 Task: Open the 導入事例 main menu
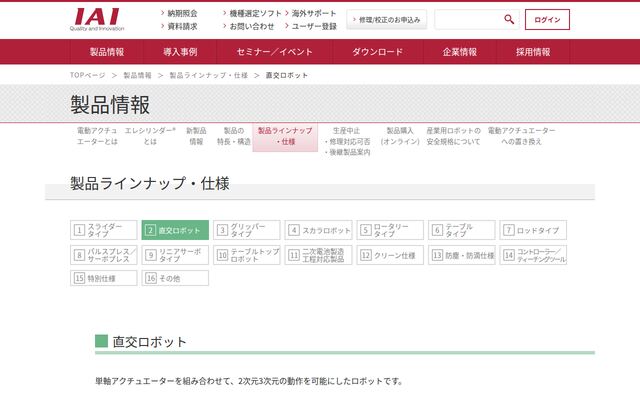180,52
